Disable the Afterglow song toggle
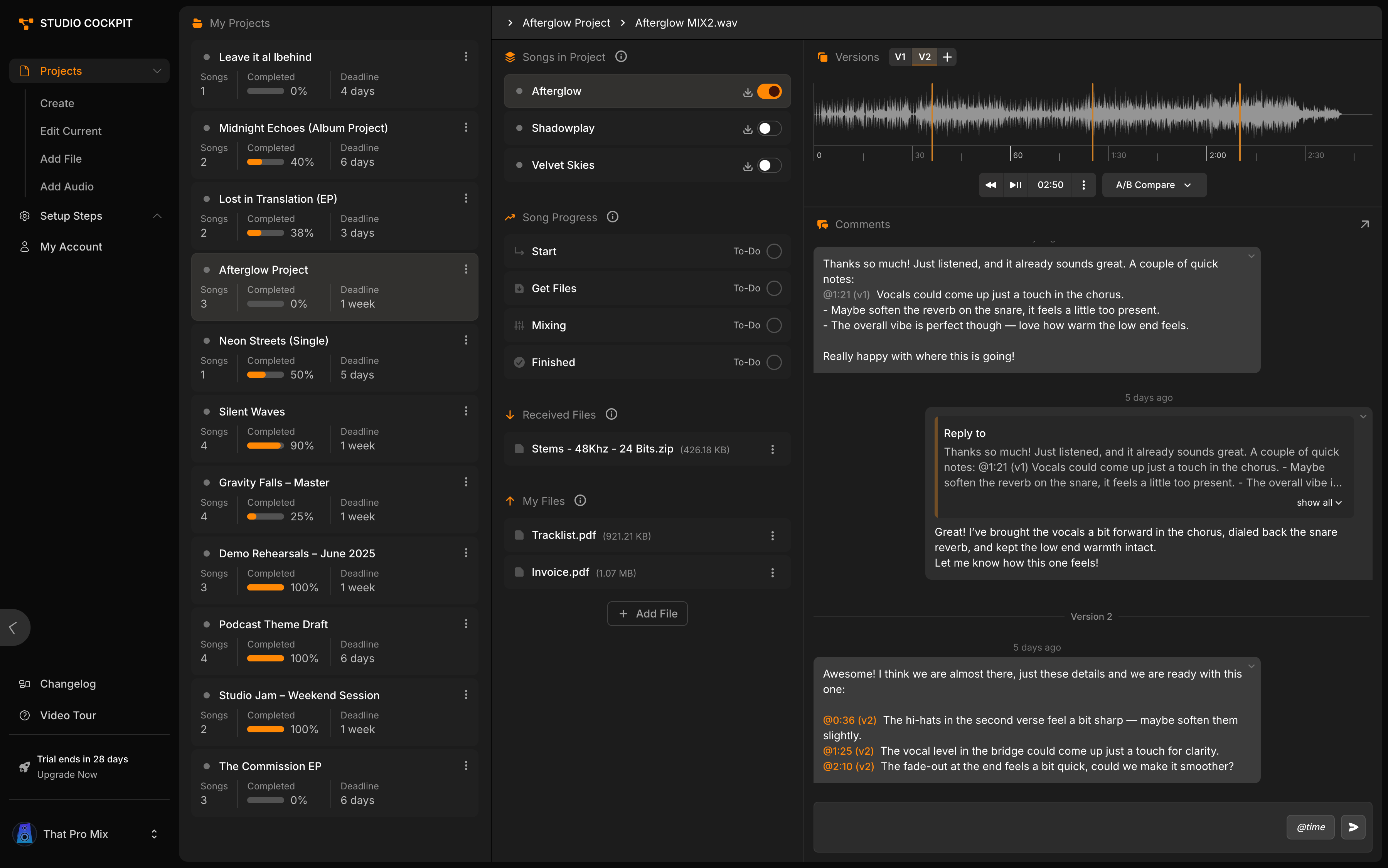Viewport: 1388px width, 868px height. point(770,91)
